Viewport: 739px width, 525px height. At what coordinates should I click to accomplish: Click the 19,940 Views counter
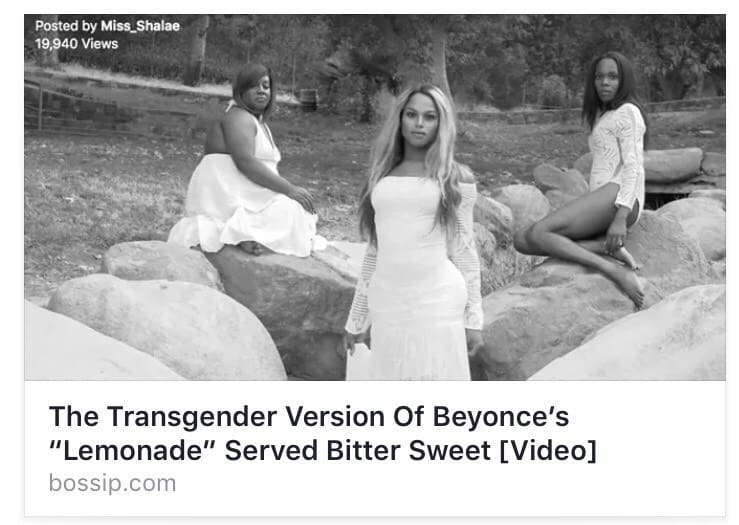[76, 44]
